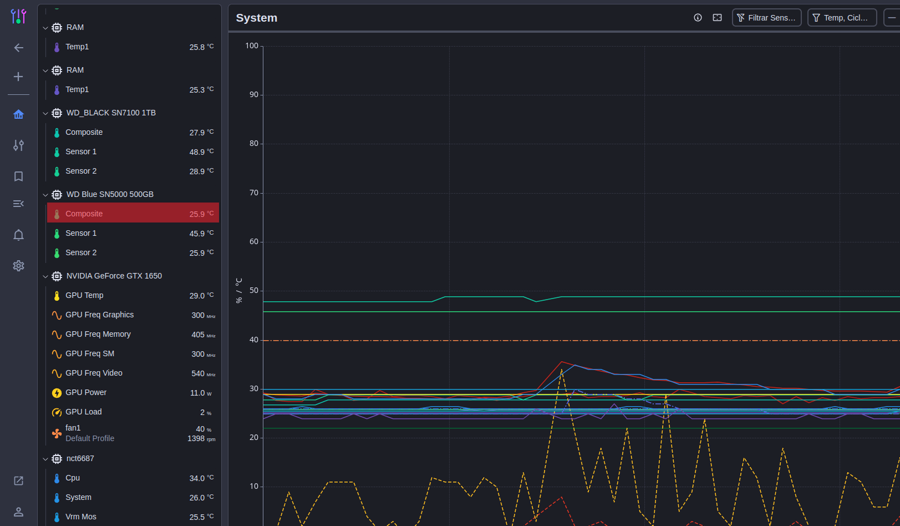Select the GPU Power sensor row
Image resolution: width=900 pixels, height=526 pixels.
[133, 393]
